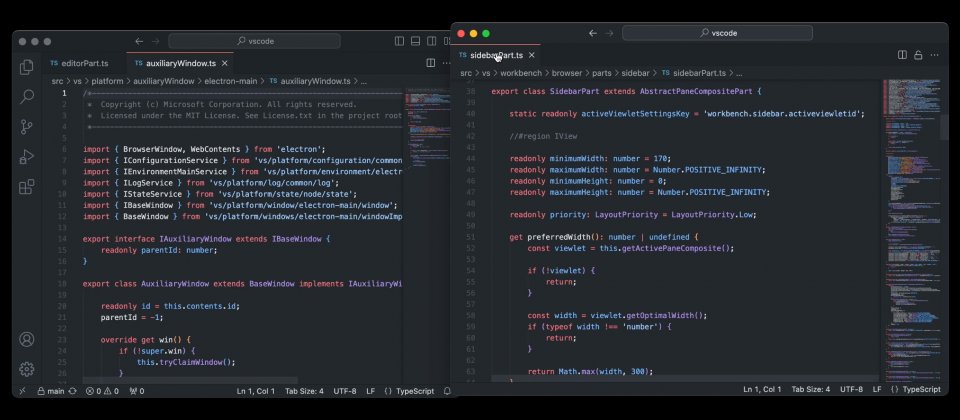Click the minimap in the right window editor
Viewport: 960px width, 420px height.
click(x=911, y=231)
